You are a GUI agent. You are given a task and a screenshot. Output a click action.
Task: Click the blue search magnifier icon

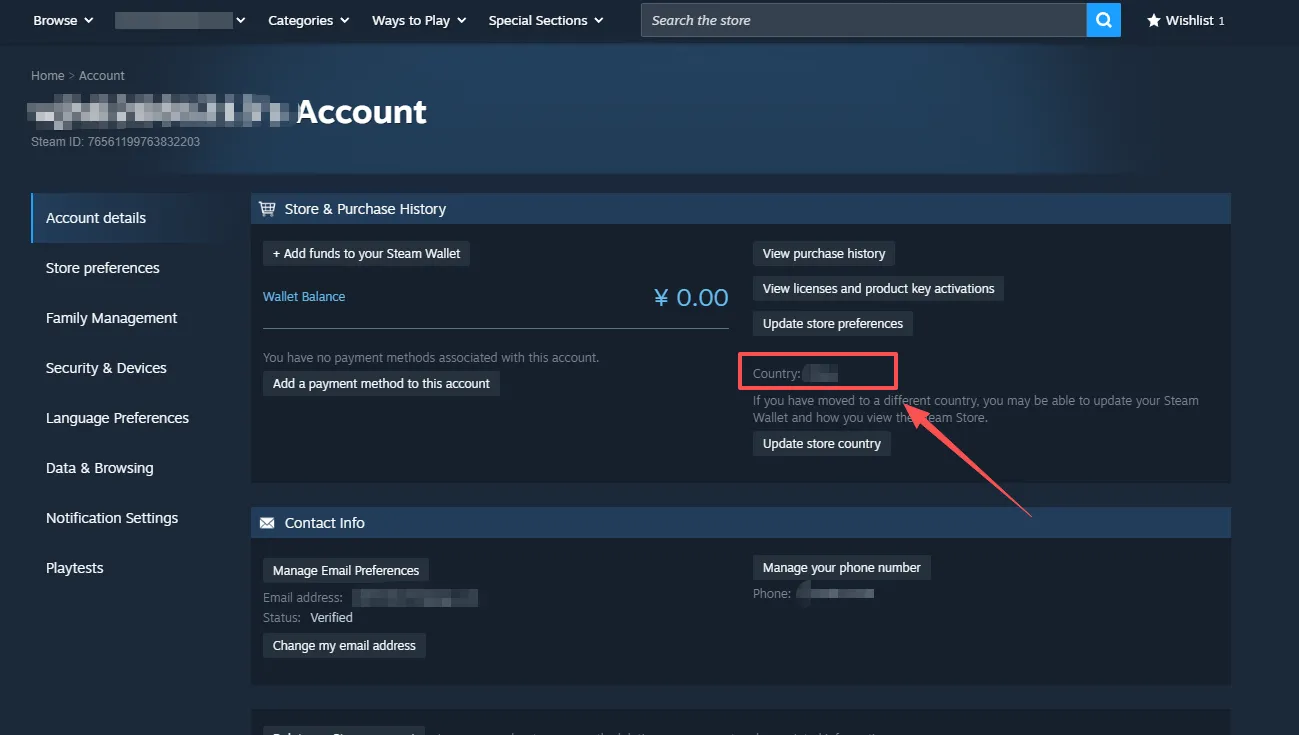click(x=1103, y=20)
